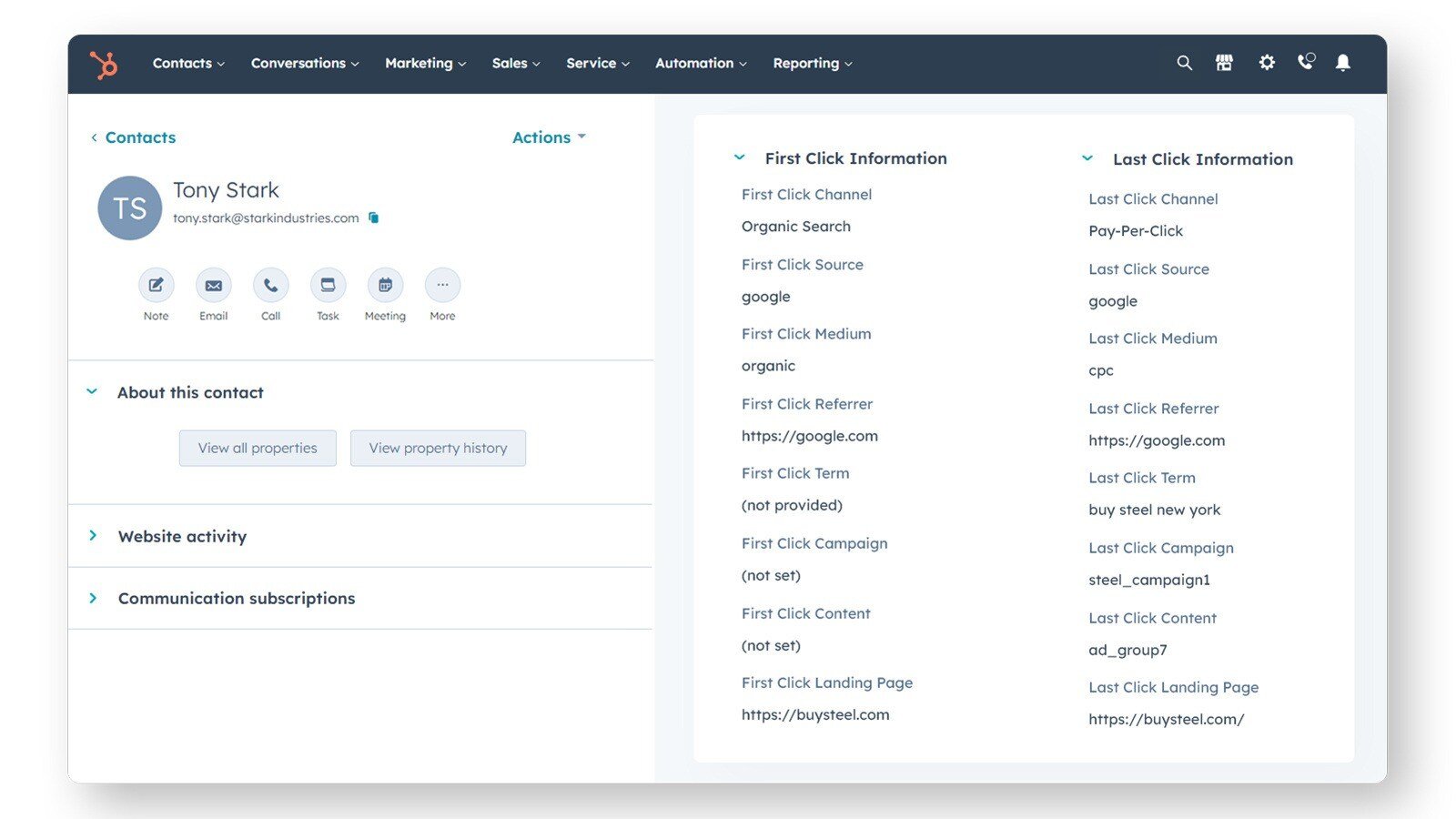Open the Reporting menu
This screenshot has height=819, width=1456.
812,64
